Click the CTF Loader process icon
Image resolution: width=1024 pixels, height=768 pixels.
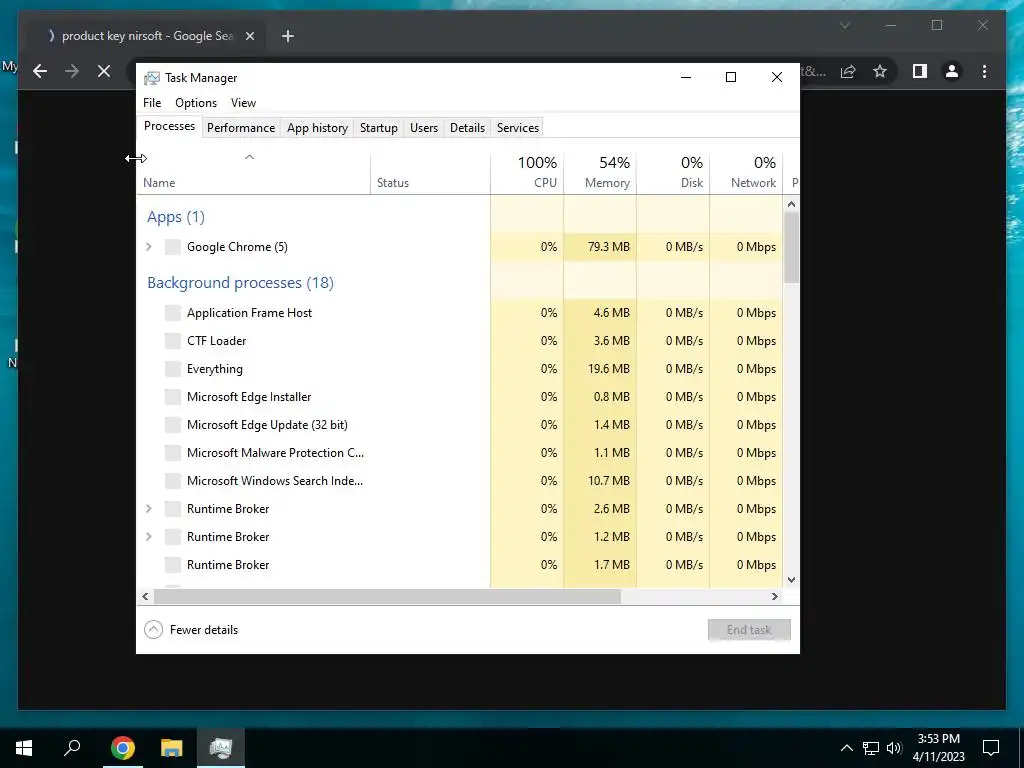click(x=172, y=341)
